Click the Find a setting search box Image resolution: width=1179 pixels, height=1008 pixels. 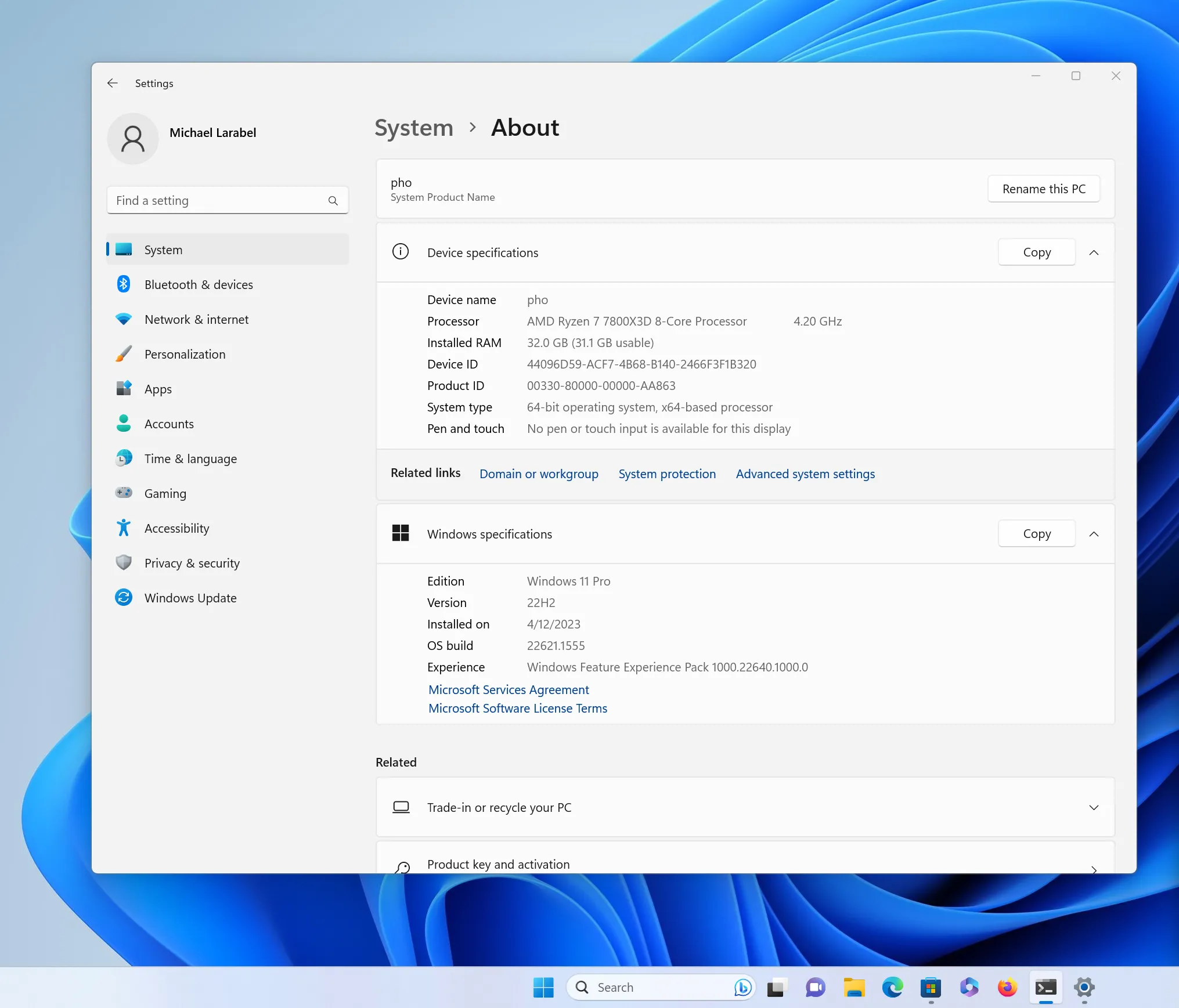pyautogui.click(x=221, y=200)
